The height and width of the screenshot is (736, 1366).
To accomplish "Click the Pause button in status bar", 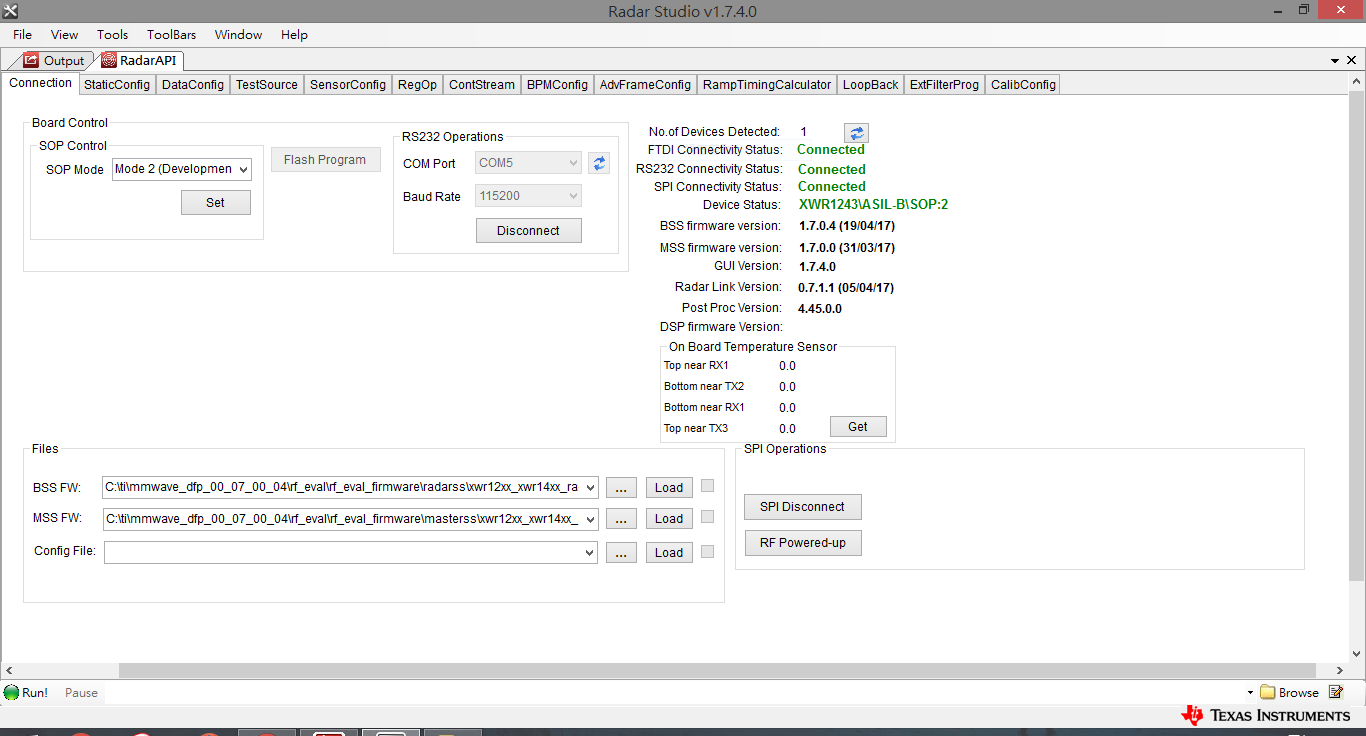I will [x=82, y=692].
